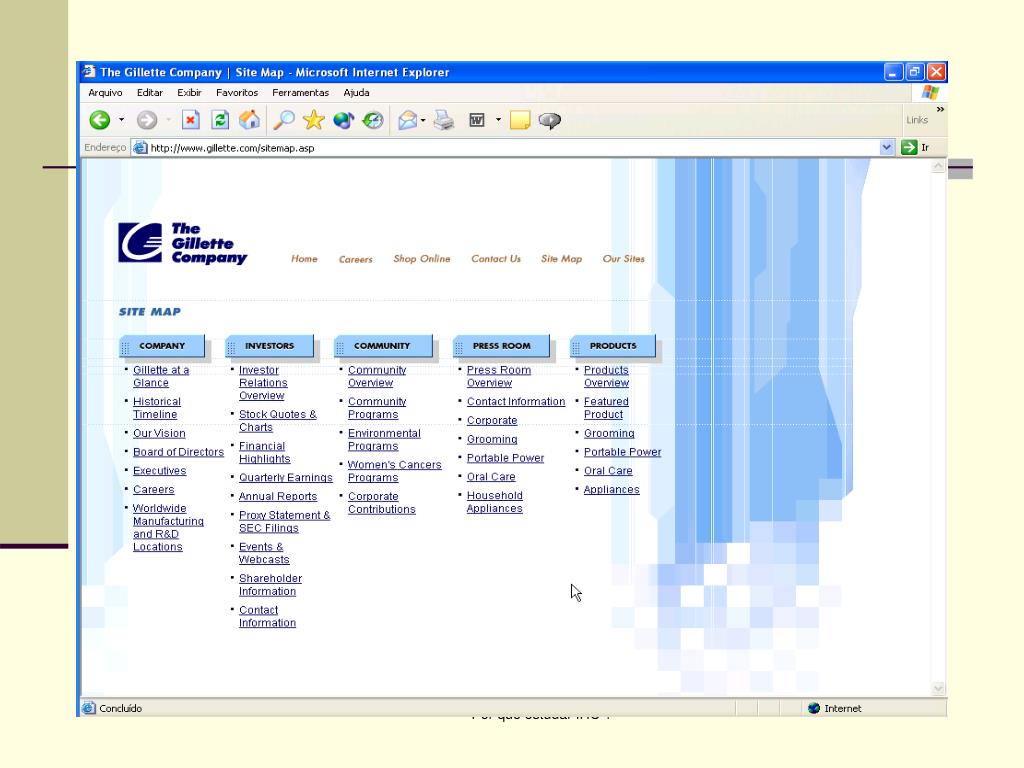
Task: Open Favorites using the star icon
Action: pyautogui.click(x=313, y=120)
